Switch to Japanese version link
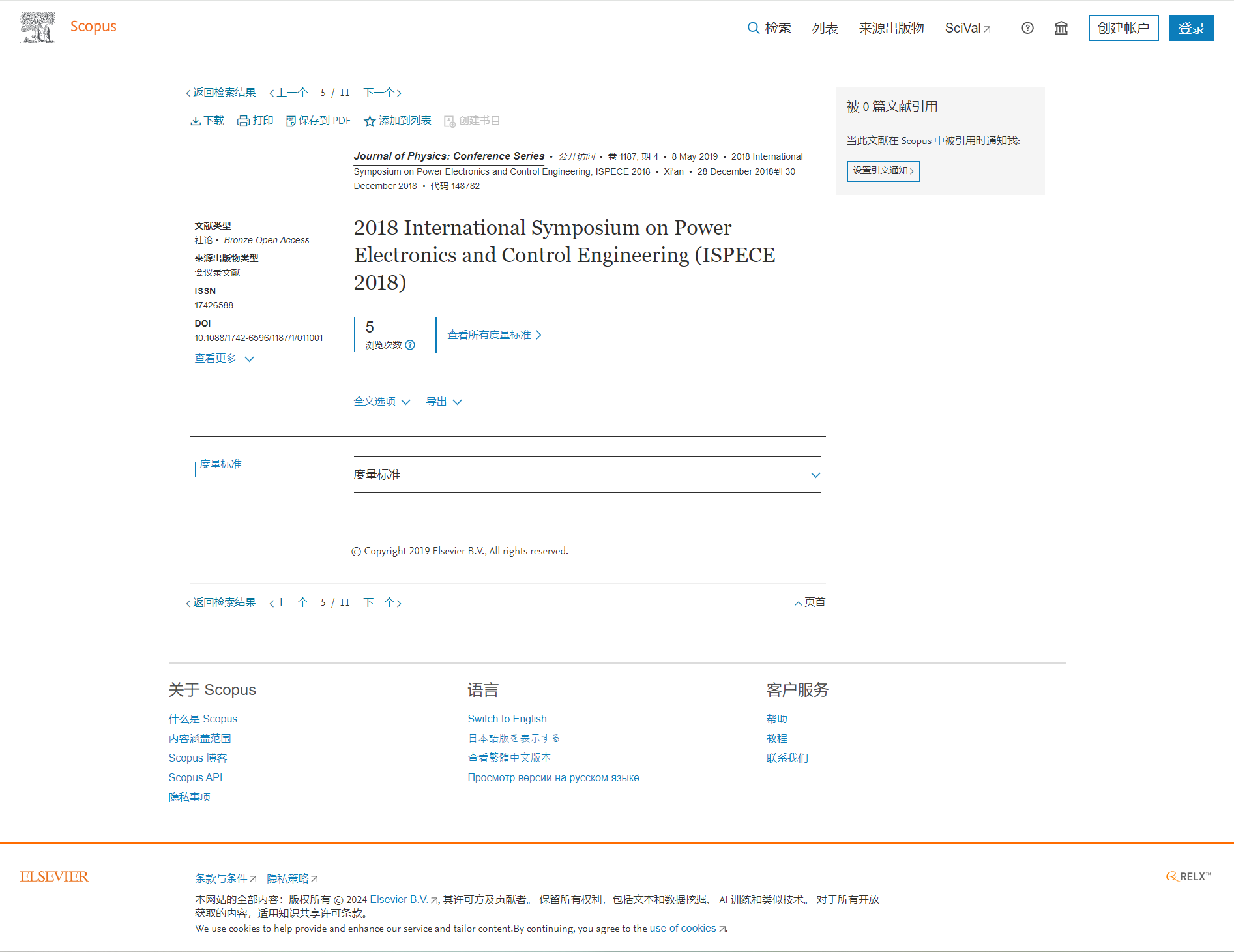Viewport: 1234px width, 952px height. click(514, 738)
